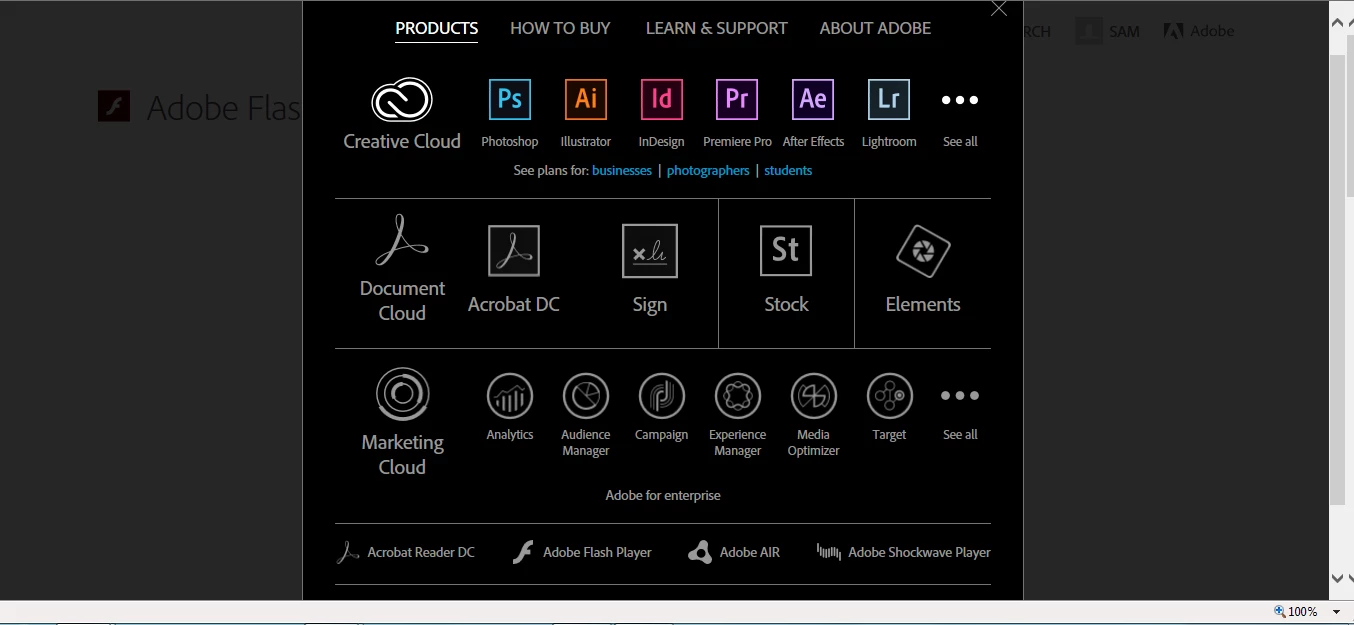Select the Analytics icon
This screenshot has width=1354, height=625.
pyautogui.click(x=510, y=396)
